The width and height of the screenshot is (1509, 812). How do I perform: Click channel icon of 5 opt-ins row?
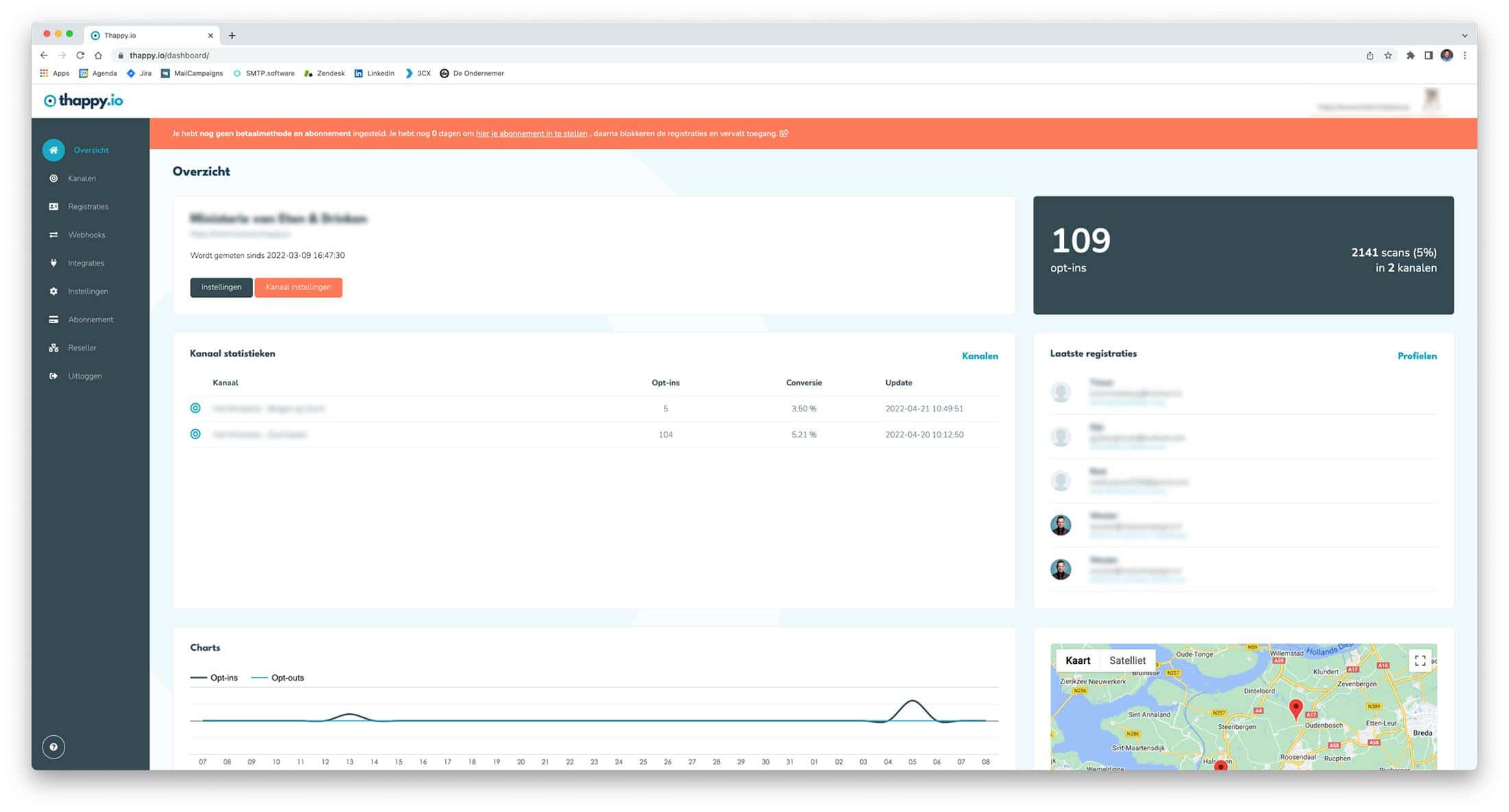[195, 408]
